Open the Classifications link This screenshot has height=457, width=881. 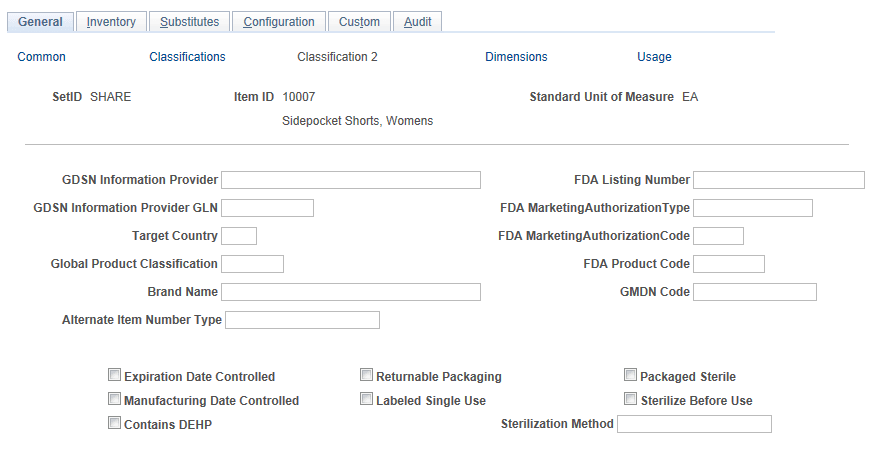pyautogui.click(x=187, y=57)
